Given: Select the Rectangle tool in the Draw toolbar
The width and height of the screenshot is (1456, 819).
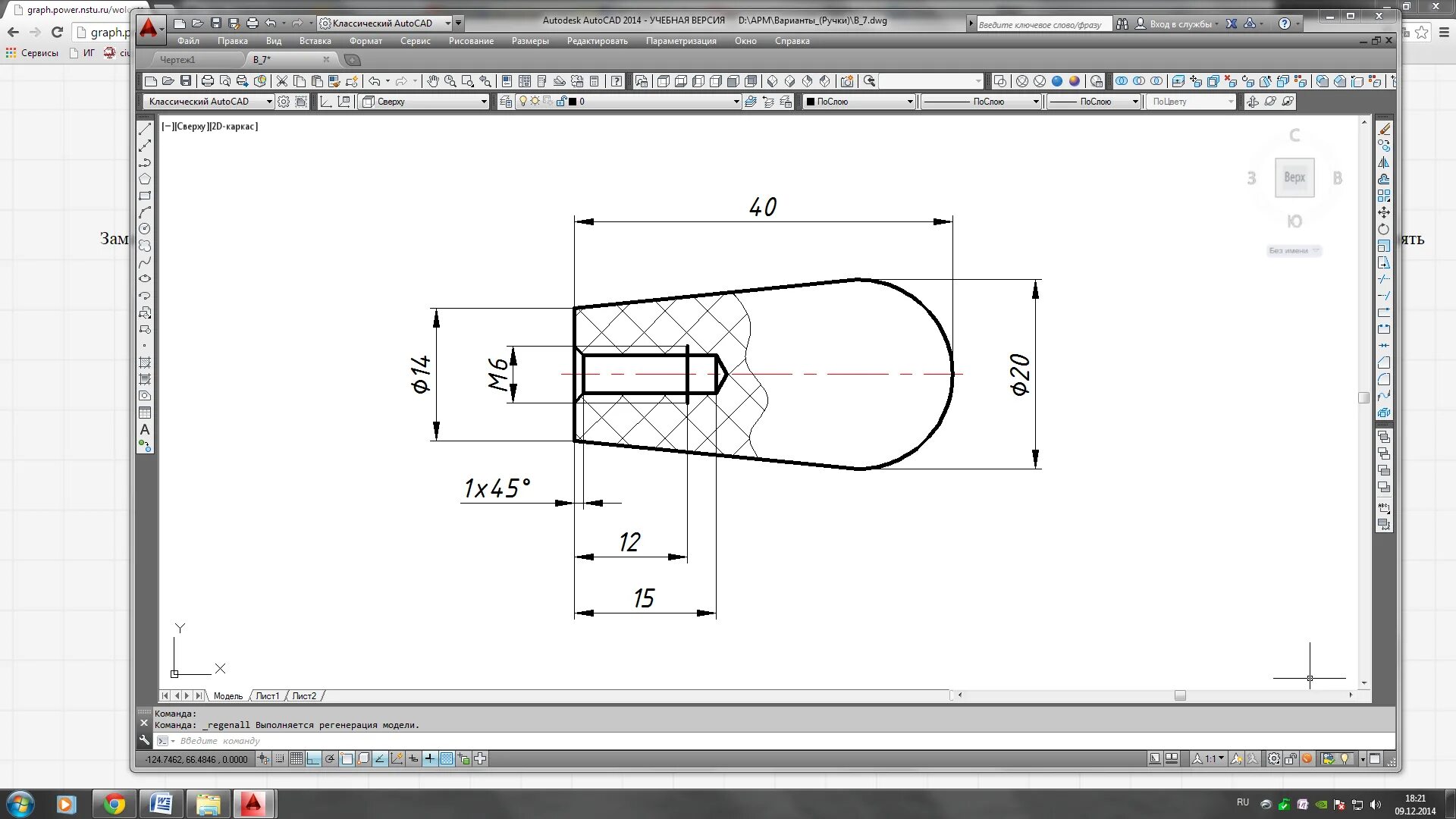Looking at the screenshot, I should 145,196.
